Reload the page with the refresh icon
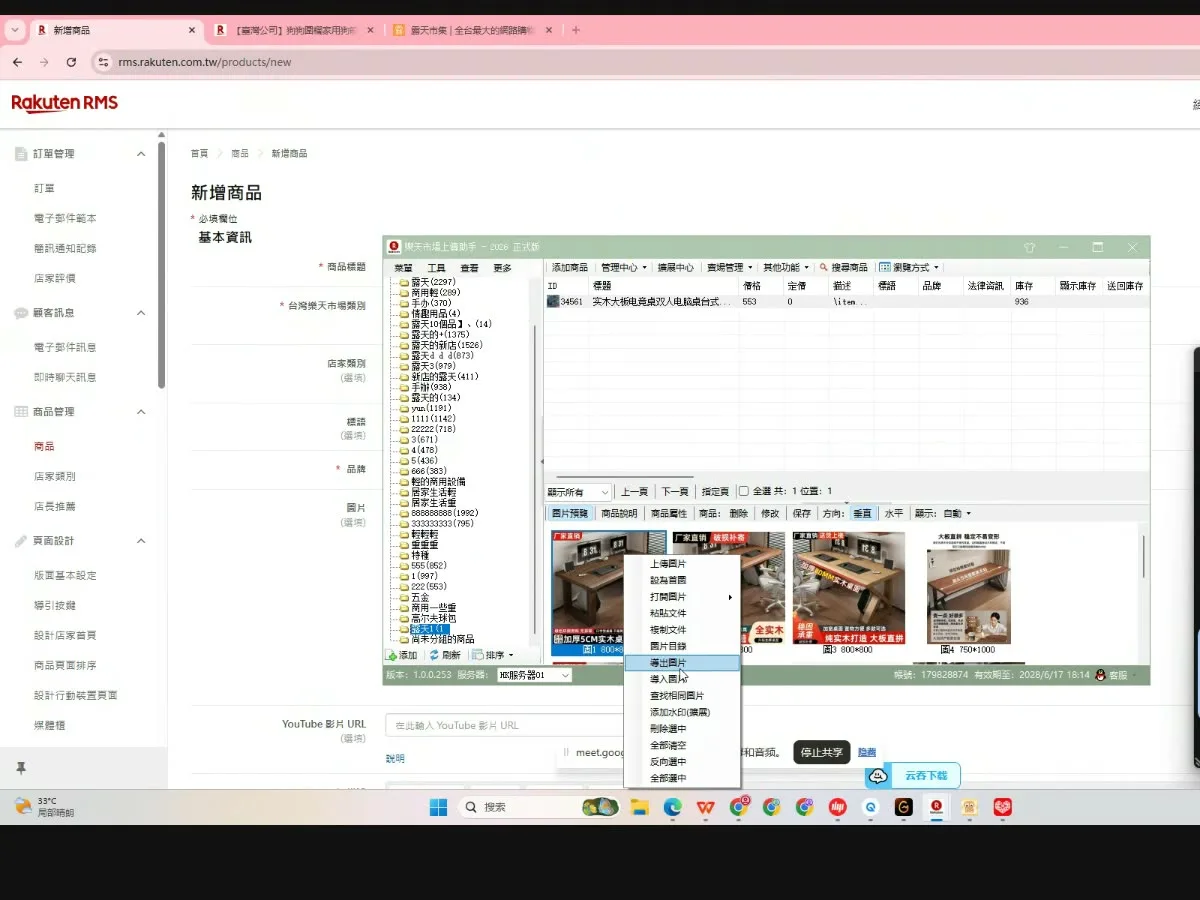This screenshot has width=1200, height=900. click(x=71, y=62)
